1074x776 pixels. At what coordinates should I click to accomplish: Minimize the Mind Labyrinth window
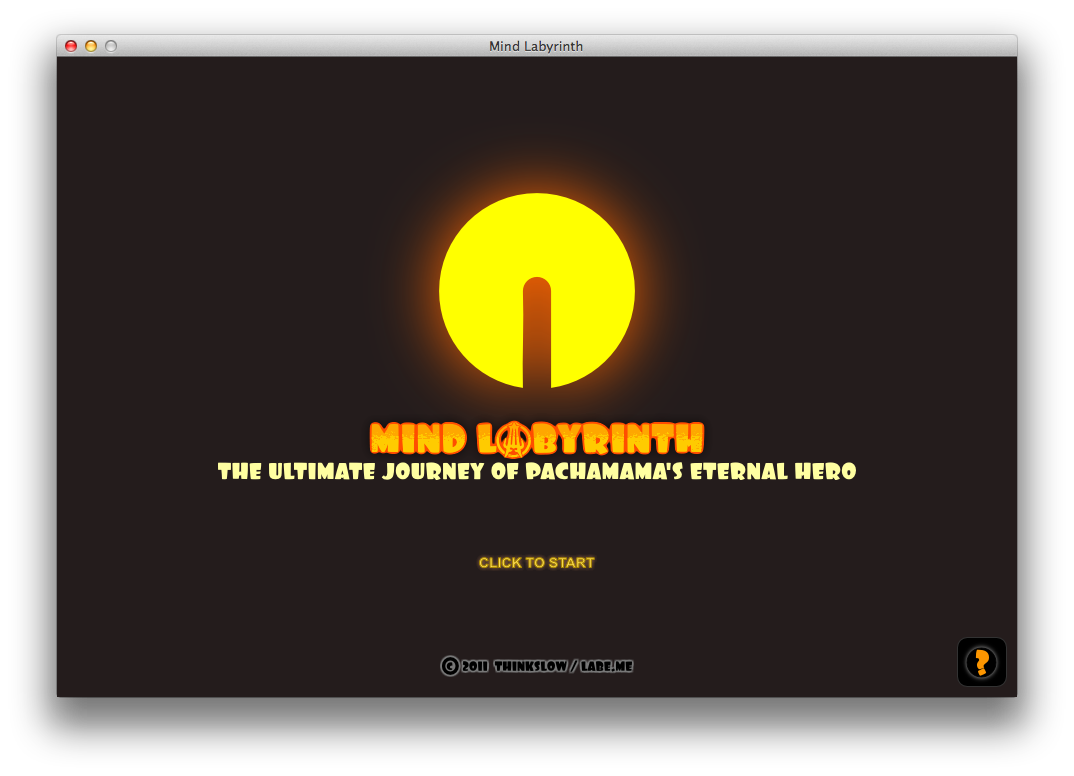point(91,46)
